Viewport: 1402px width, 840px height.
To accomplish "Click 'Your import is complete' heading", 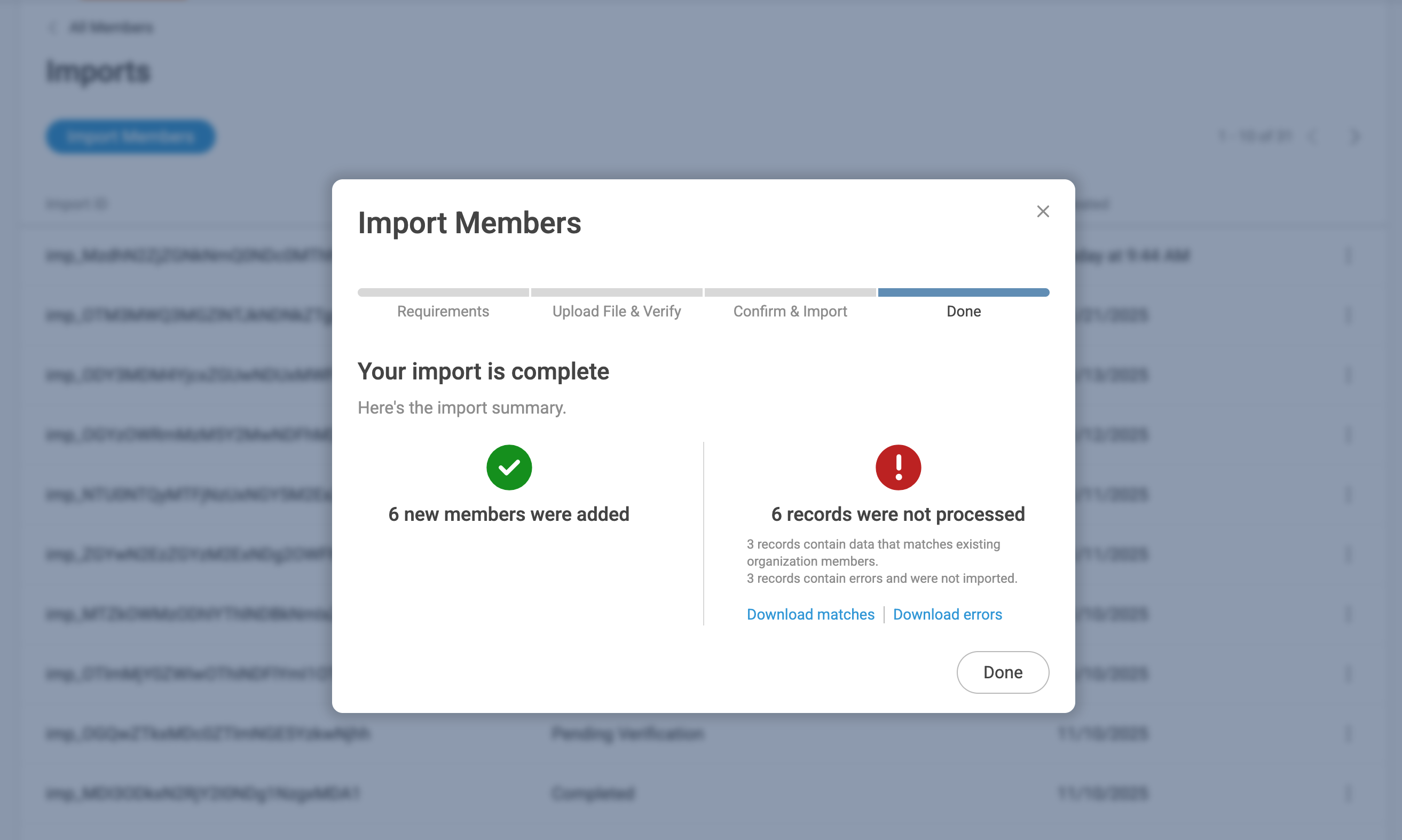I will [x=483, y=371].
